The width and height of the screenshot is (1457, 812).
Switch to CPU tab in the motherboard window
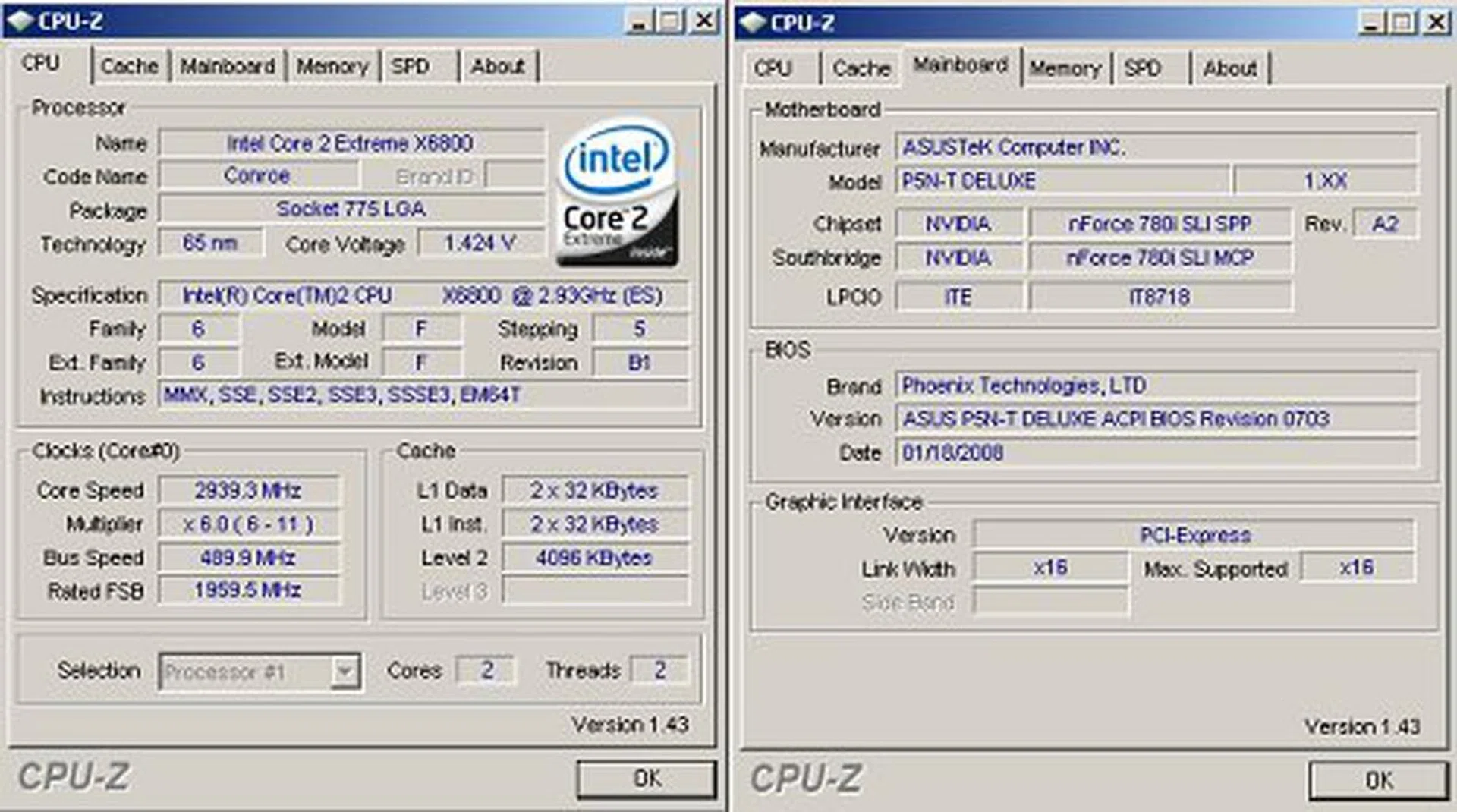pyautogui.click(x=773, y=68)
